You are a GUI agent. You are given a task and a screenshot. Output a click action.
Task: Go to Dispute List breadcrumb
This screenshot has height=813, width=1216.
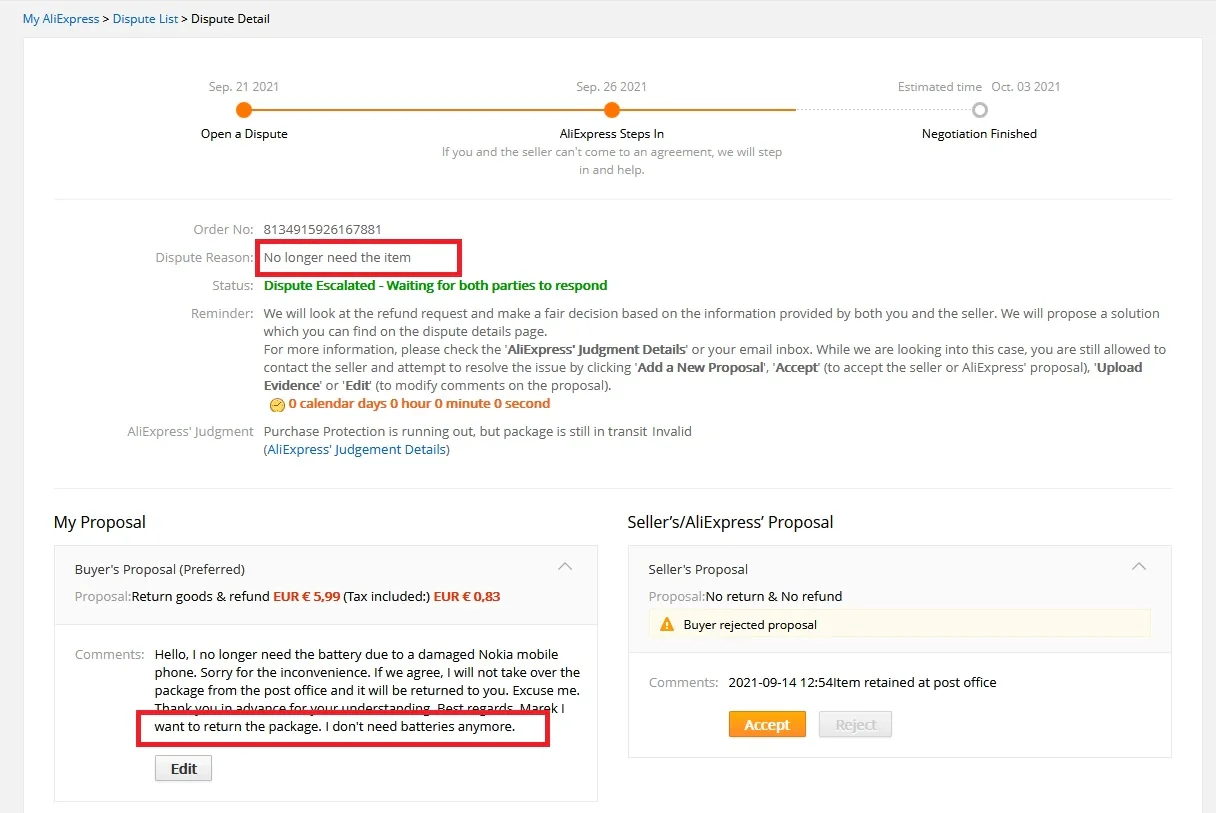(x=146, y=19)
